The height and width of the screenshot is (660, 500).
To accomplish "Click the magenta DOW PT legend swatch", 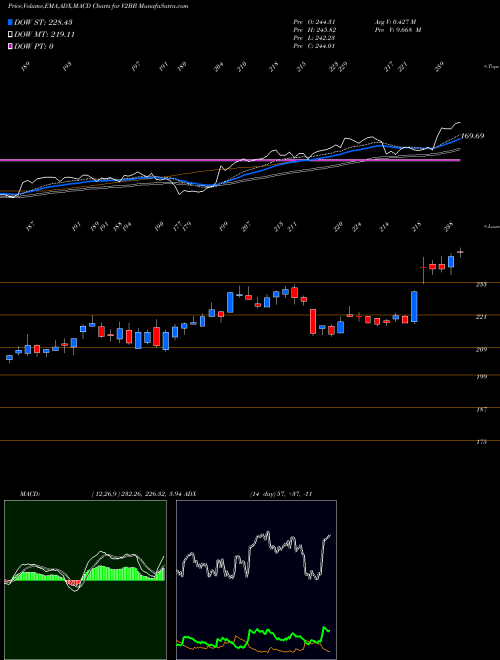I will click(10, 46).
